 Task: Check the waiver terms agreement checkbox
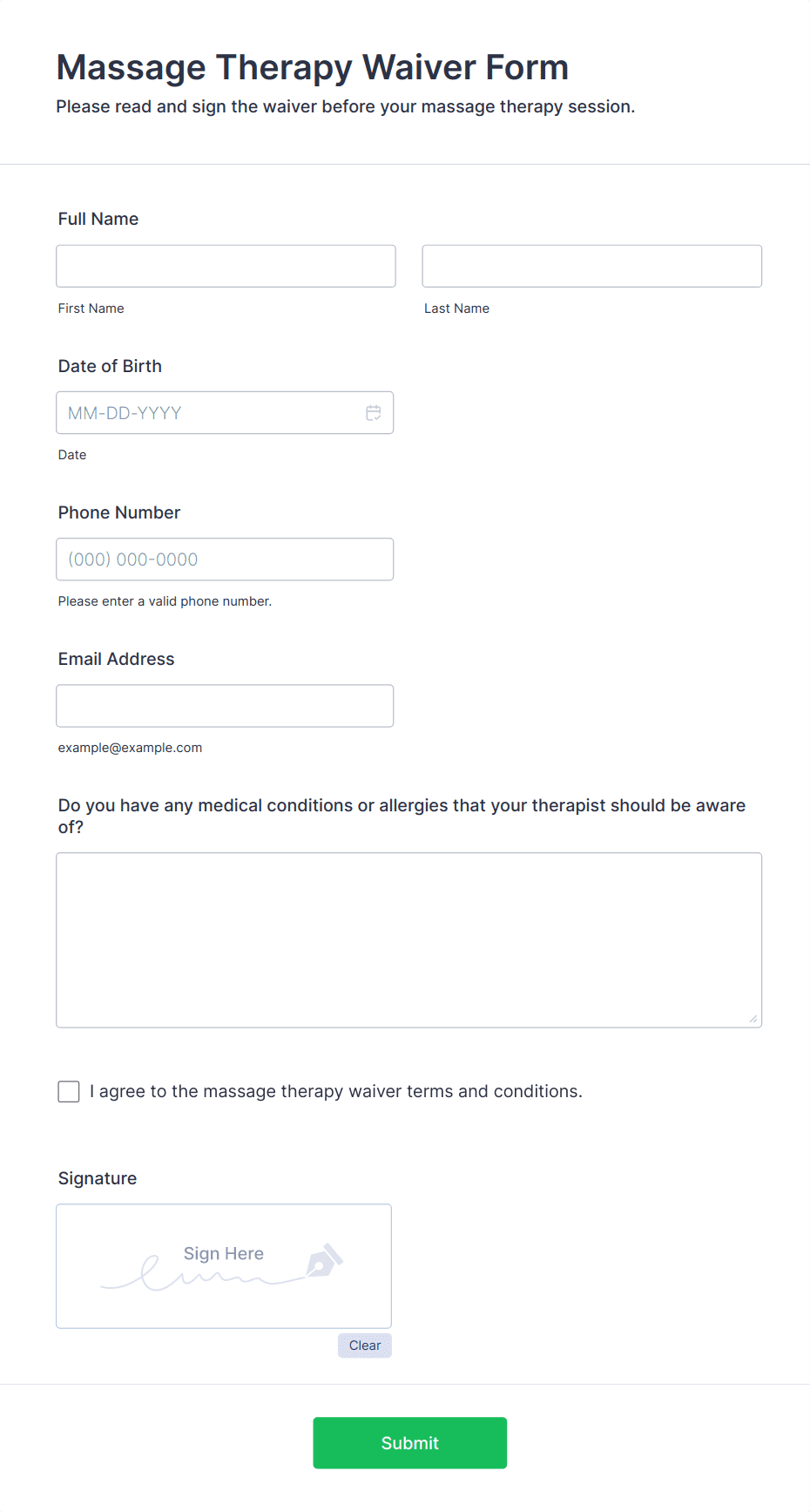(x=69, y=1092)
